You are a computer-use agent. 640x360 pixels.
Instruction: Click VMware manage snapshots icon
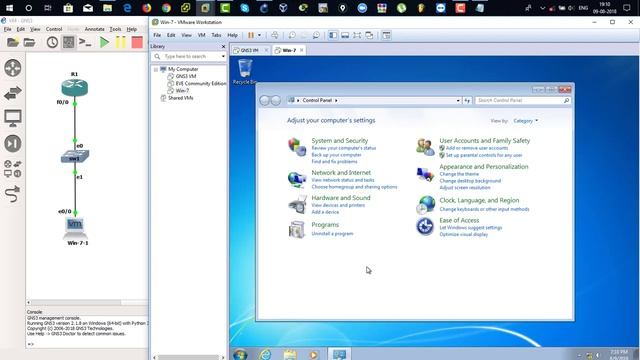pos(316,36)
